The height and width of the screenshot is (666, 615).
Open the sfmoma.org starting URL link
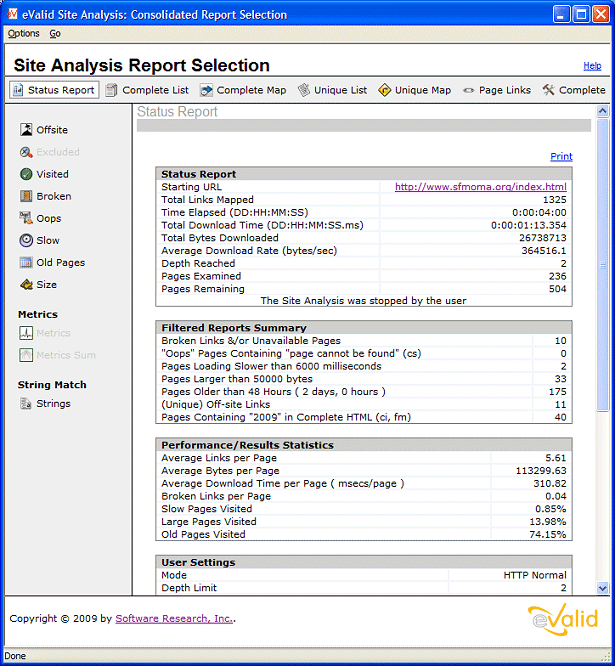click(480, 187)
